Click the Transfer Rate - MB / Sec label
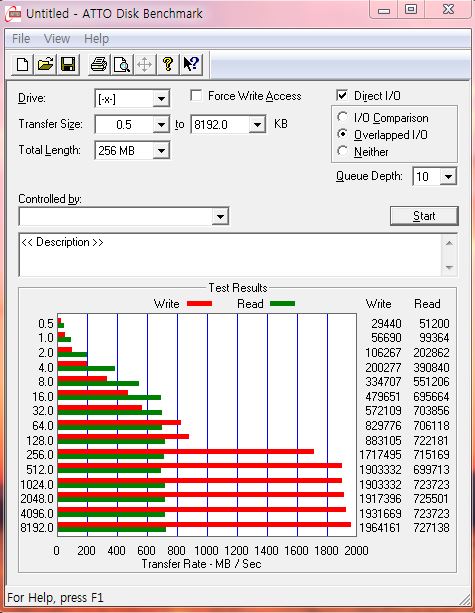The height and width of the screenshot is (613, 475). click(x=201, y=564)
